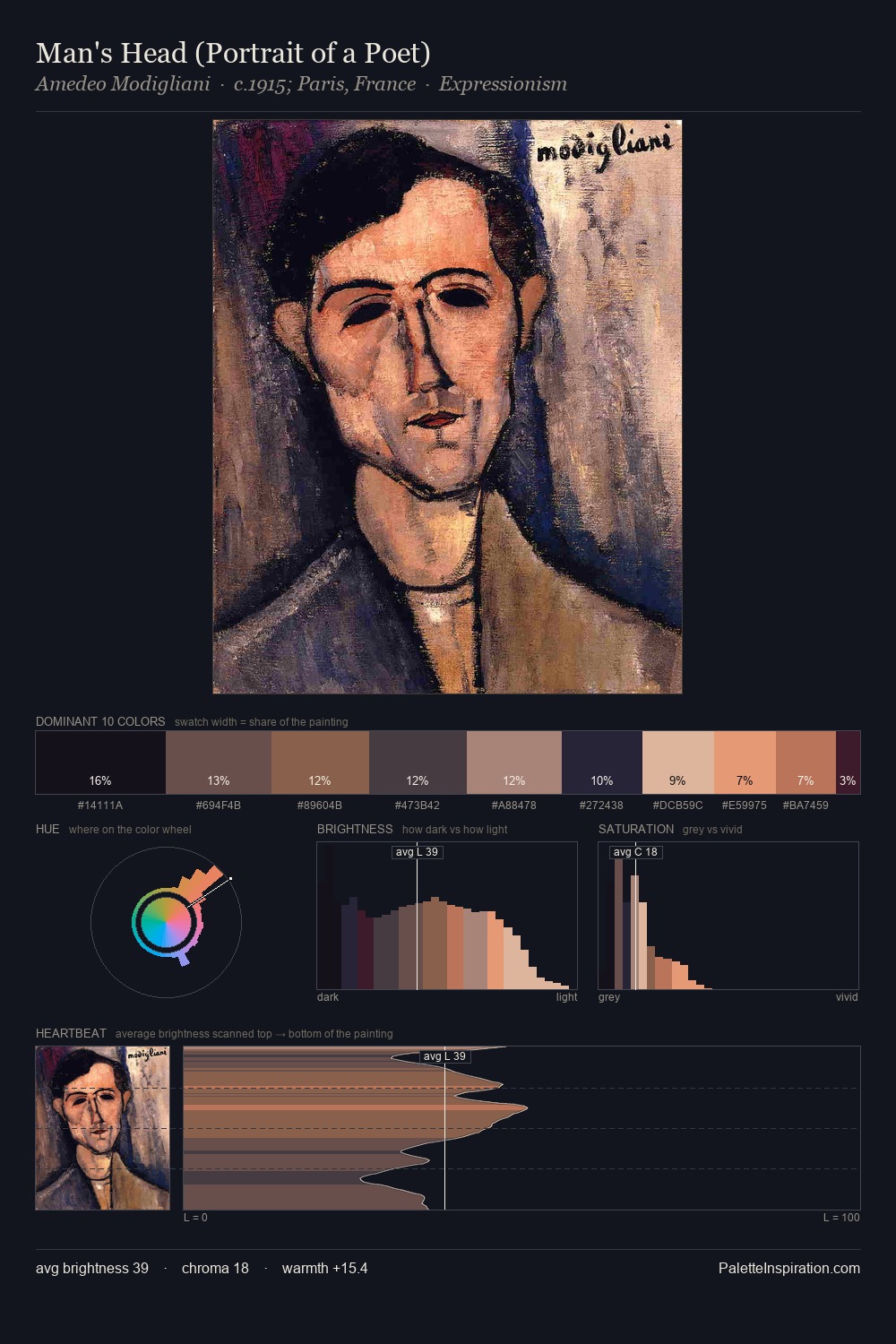Viewport: 896px width, 1344px height.
Task: Choose the #473B42 swatch
Action: pyautogui.click(x=418, y=762)
